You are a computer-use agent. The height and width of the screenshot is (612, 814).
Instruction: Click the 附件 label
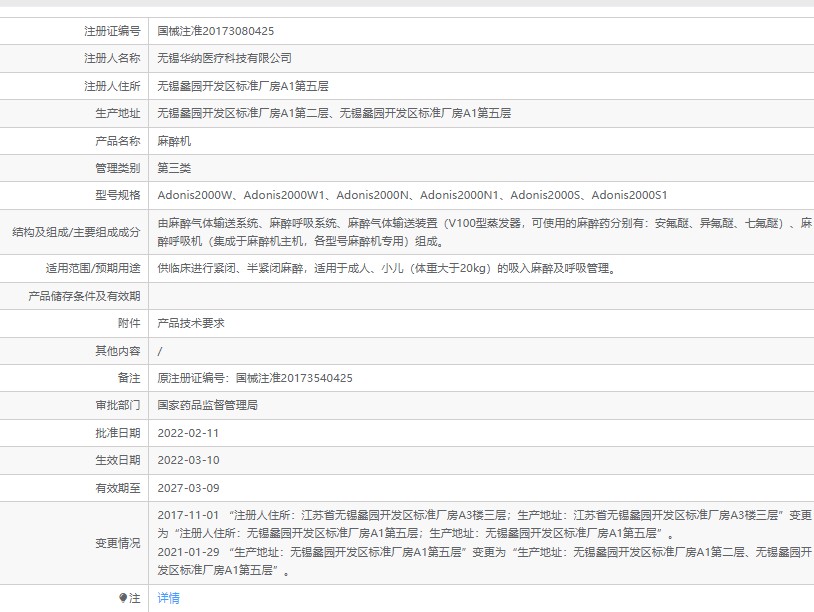pyautogui.click(x=129, y=323)
